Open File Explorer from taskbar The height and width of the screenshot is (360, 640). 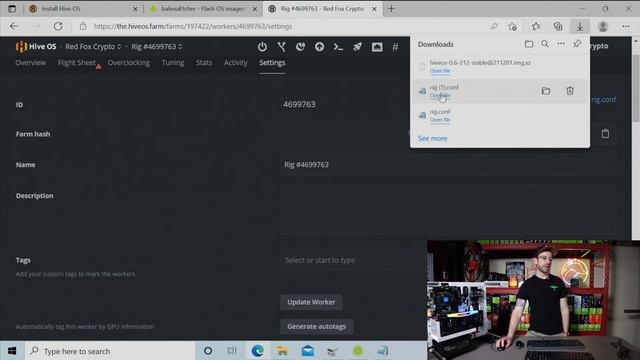282,351
